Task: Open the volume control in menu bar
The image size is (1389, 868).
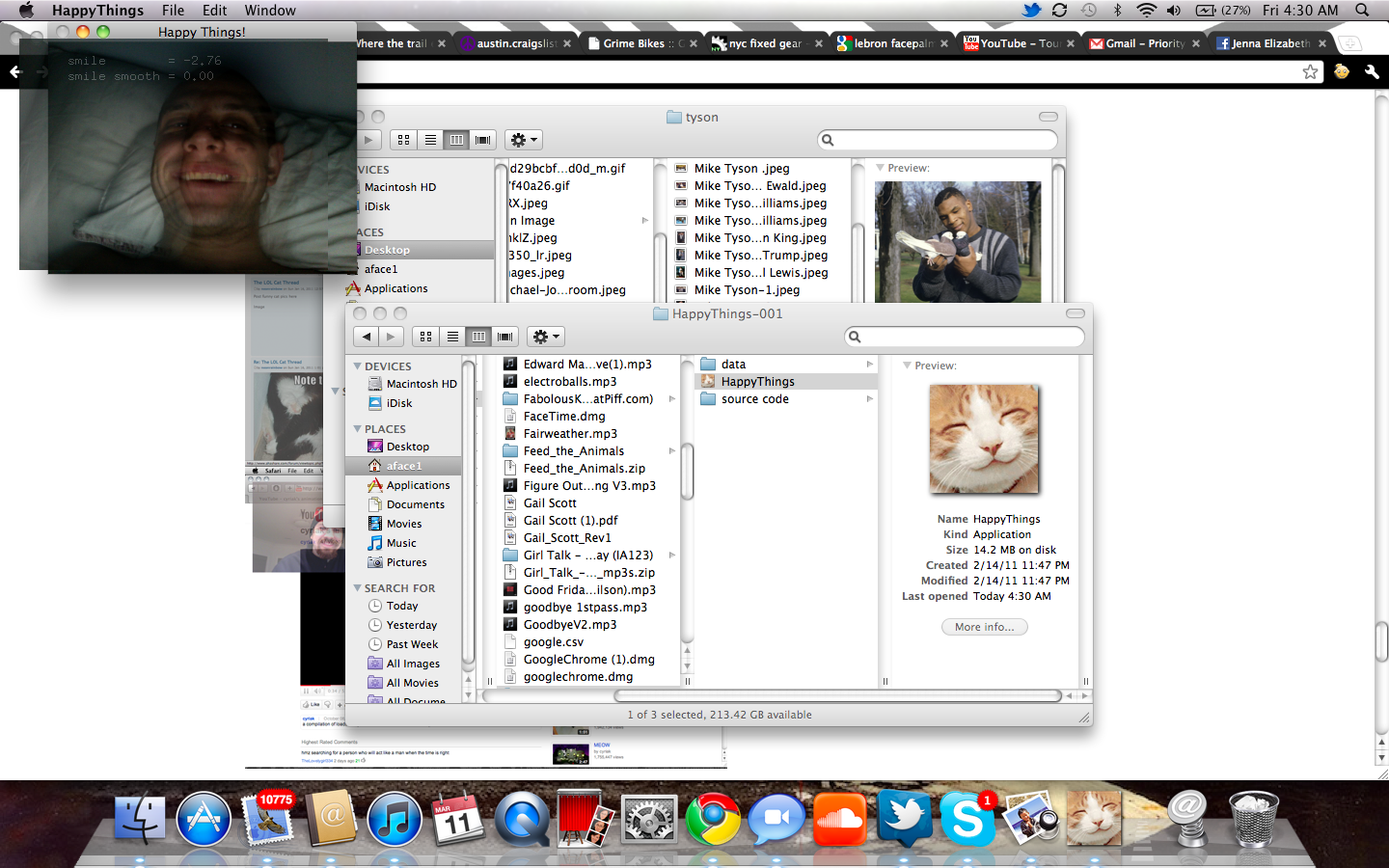Action: pos(1173,11)
